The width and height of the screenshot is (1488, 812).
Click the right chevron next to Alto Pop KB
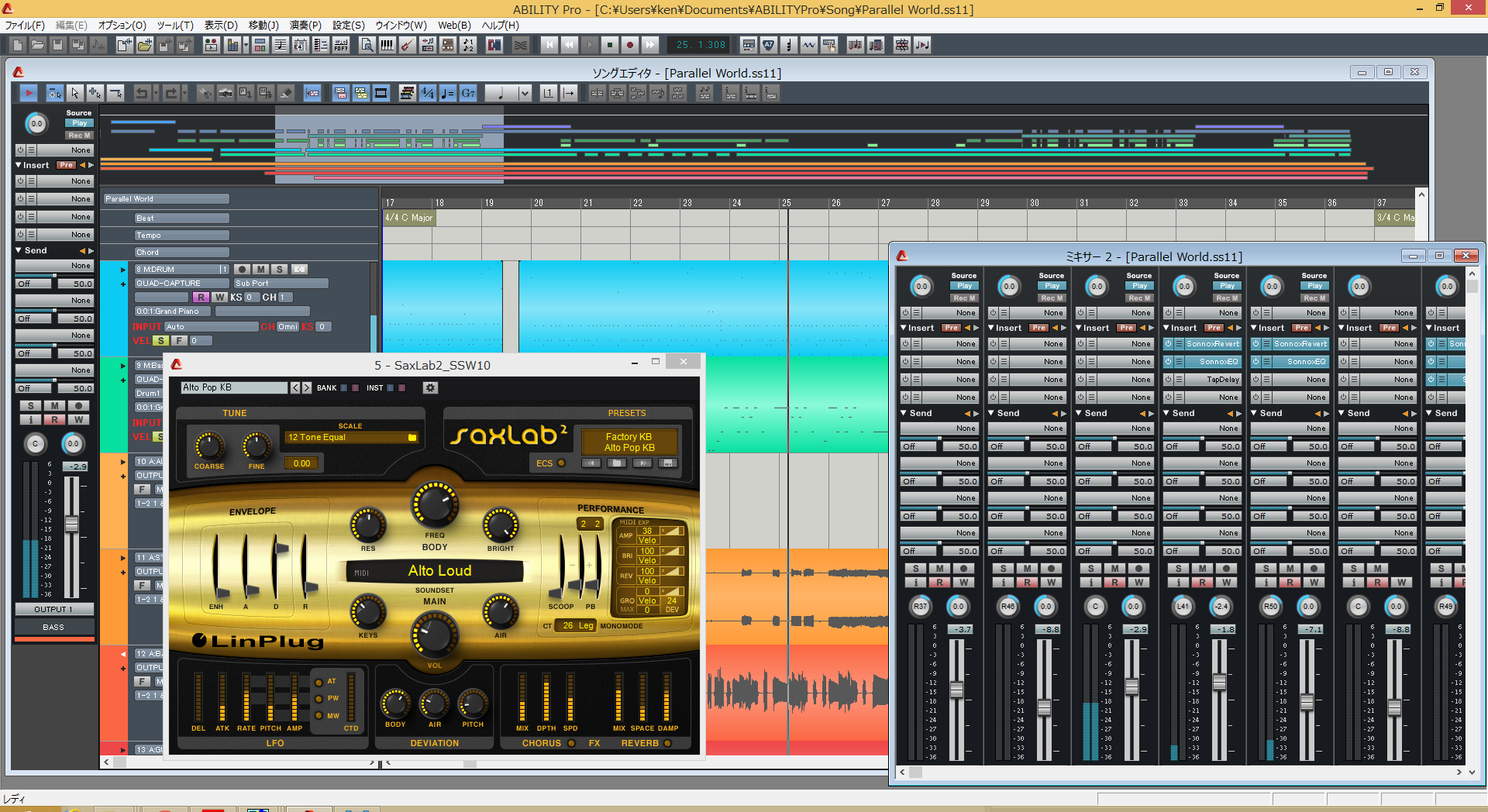click(307, 387)
